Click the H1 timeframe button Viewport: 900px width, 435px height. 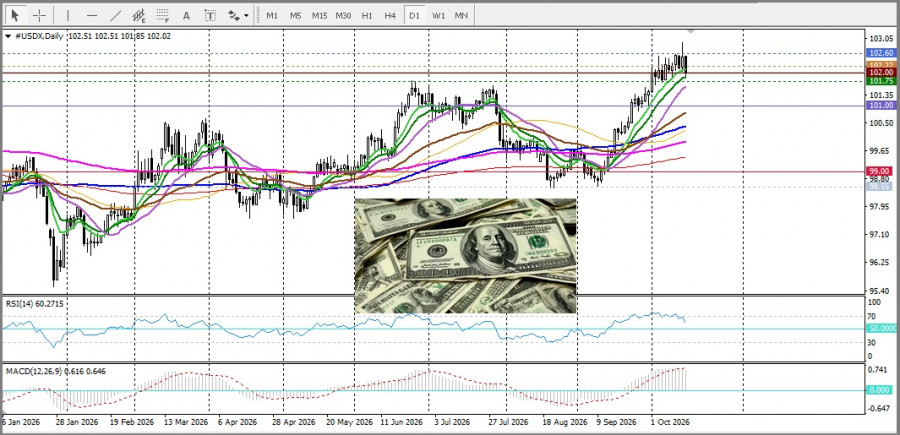(367, 15)
